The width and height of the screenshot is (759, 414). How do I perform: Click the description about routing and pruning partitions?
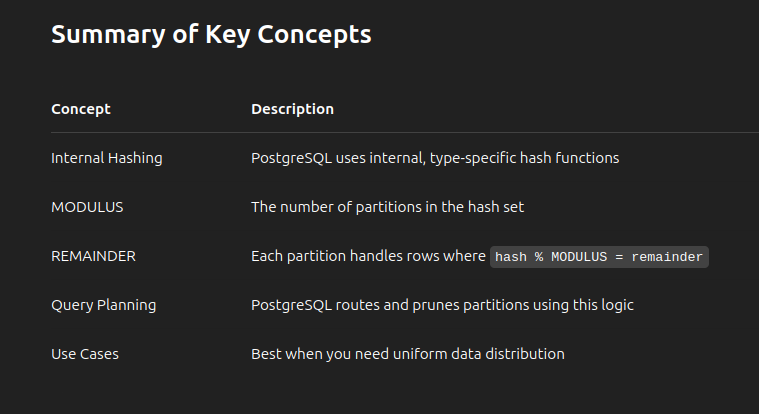pyautogui.click(x=442, y=305)
